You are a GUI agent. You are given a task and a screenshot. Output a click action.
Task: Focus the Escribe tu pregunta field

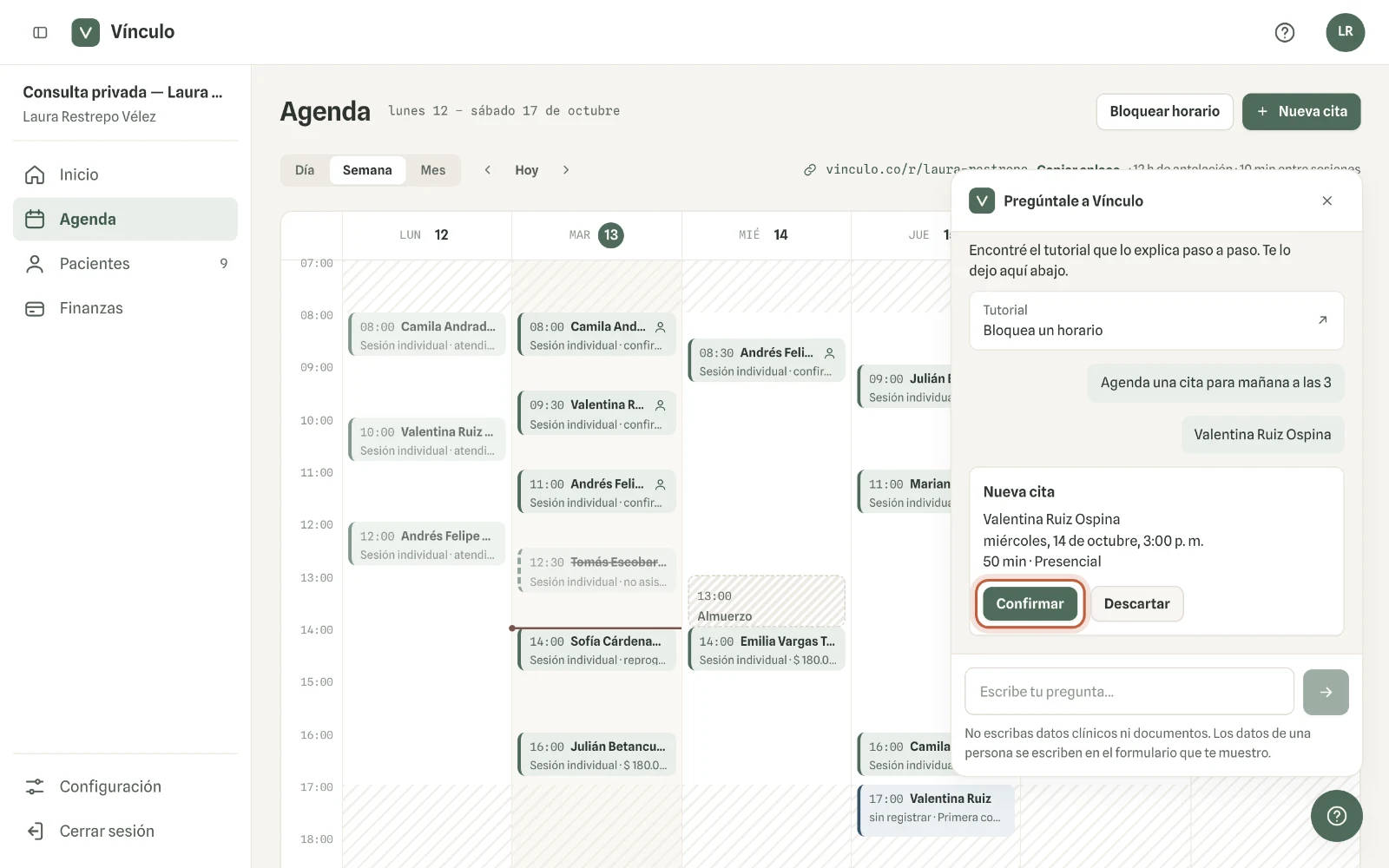(x=1129, y=692)
